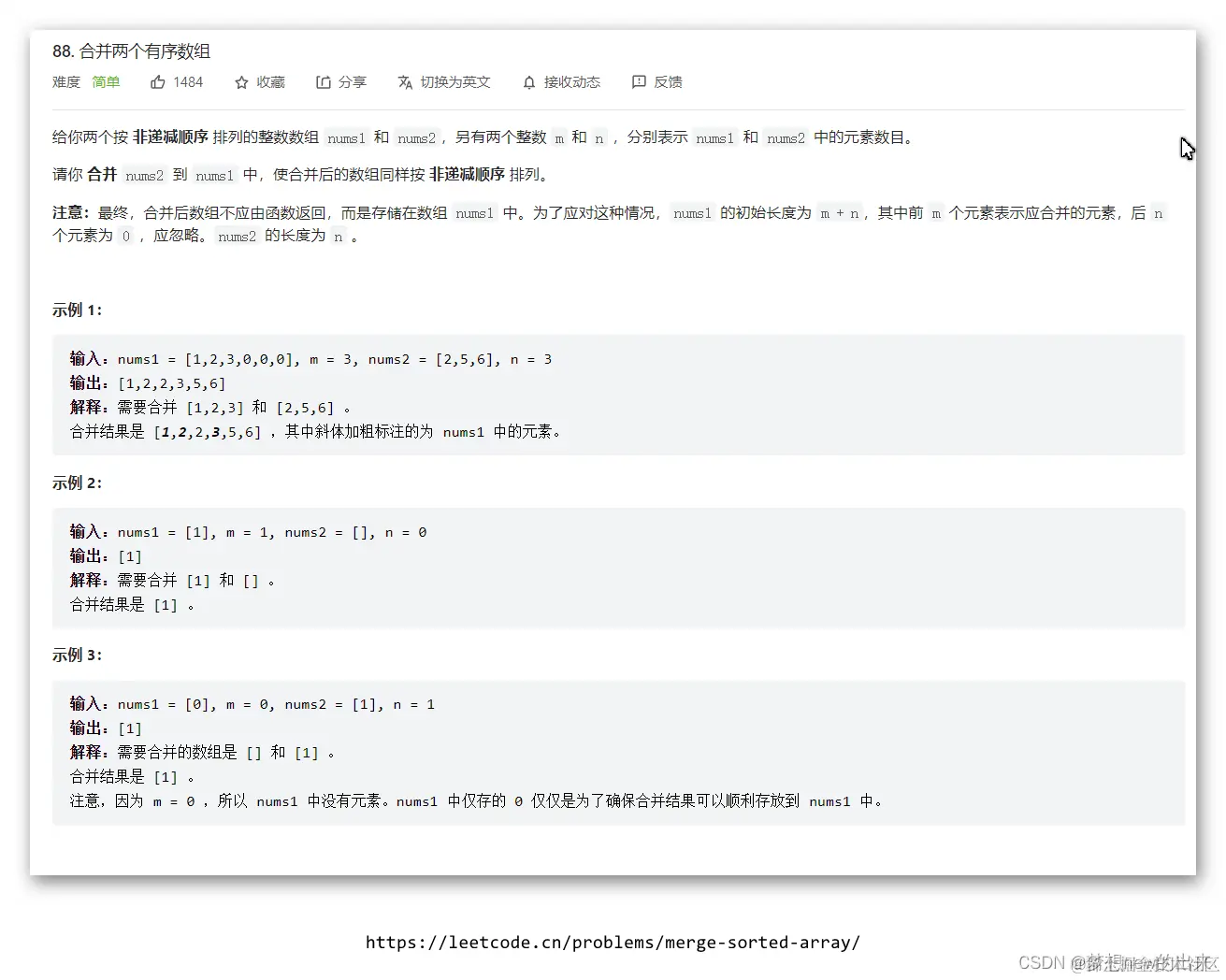Enable activity updates via 接收动态
The image size is (1226, 980).
pyautogui.click(x=572, y=82)
